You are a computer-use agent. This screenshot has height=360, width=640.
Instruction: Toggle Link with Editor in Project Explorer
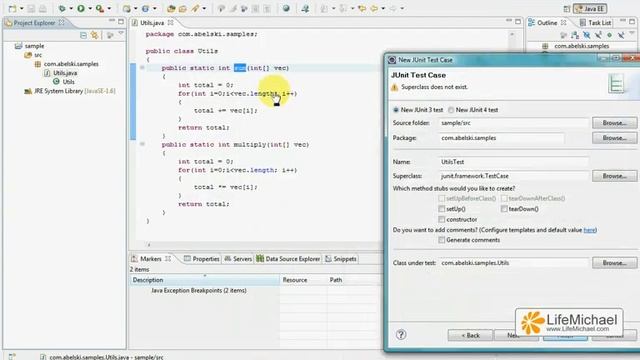[95, 36]
